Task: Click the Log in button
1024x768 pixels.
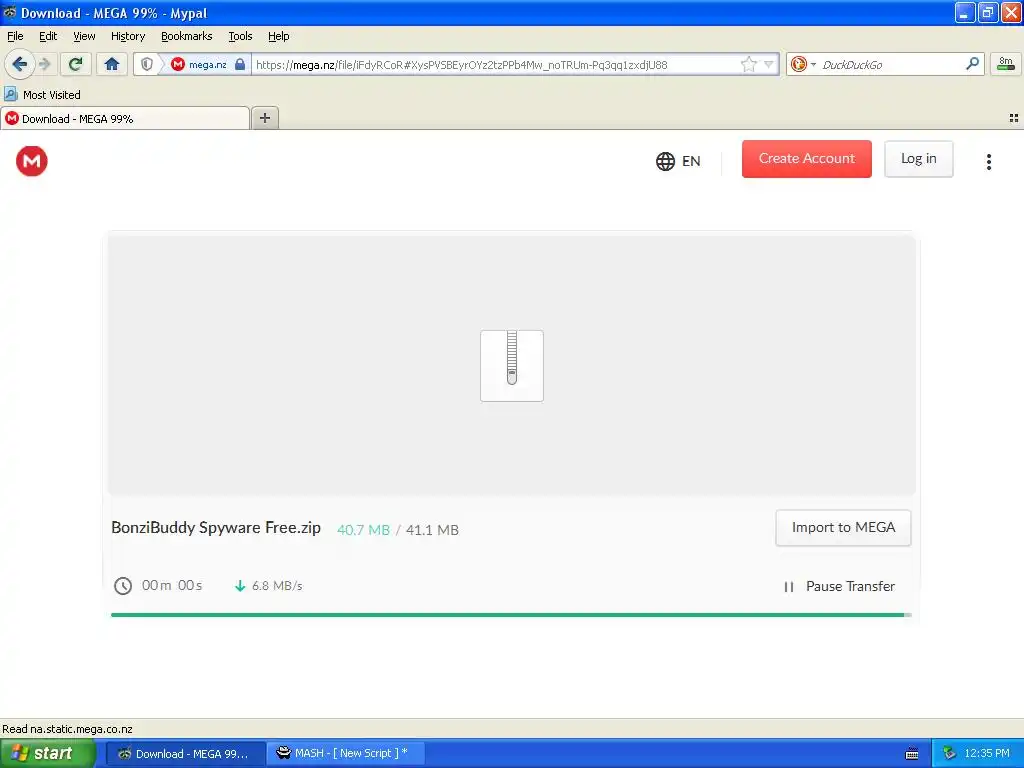Action: coord(918,159)
